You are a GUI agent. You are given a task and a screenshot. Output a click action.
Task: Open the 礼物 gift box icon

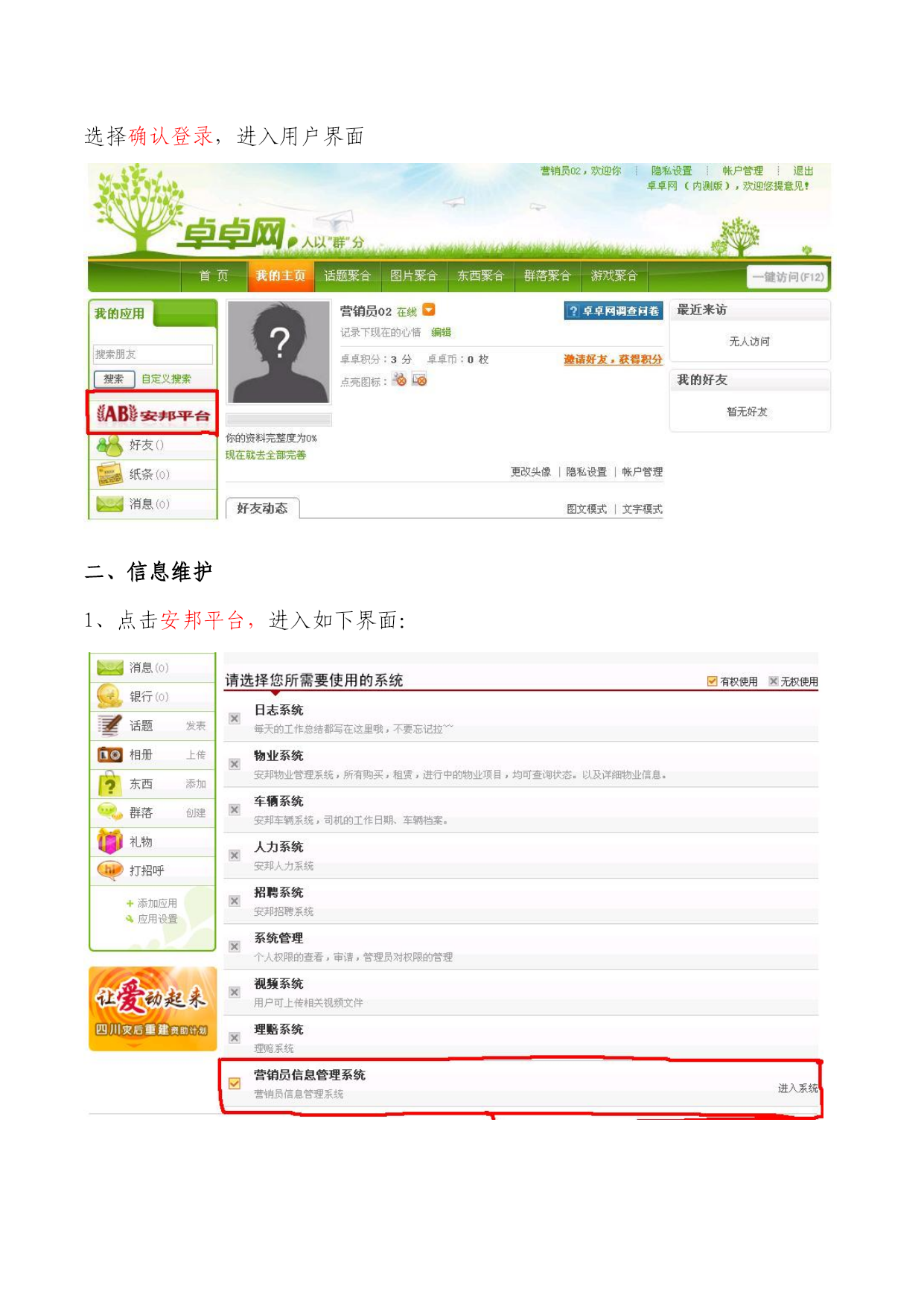(109, 841)
